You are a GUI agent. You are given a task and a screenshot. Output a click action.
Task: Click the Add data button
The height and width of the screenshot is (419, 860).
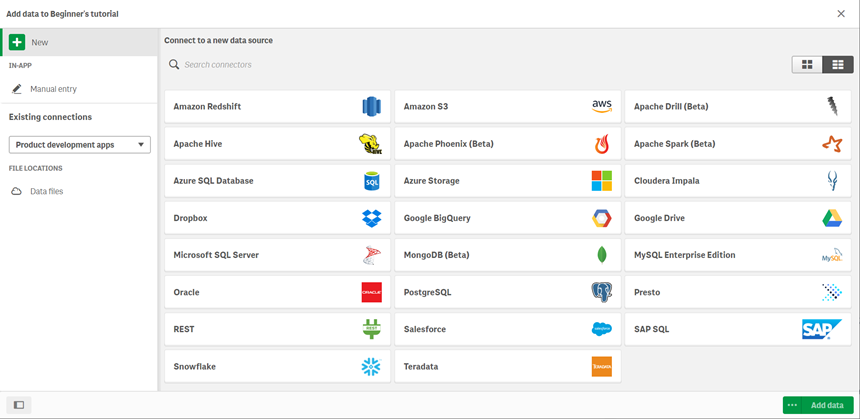[827, 405]
